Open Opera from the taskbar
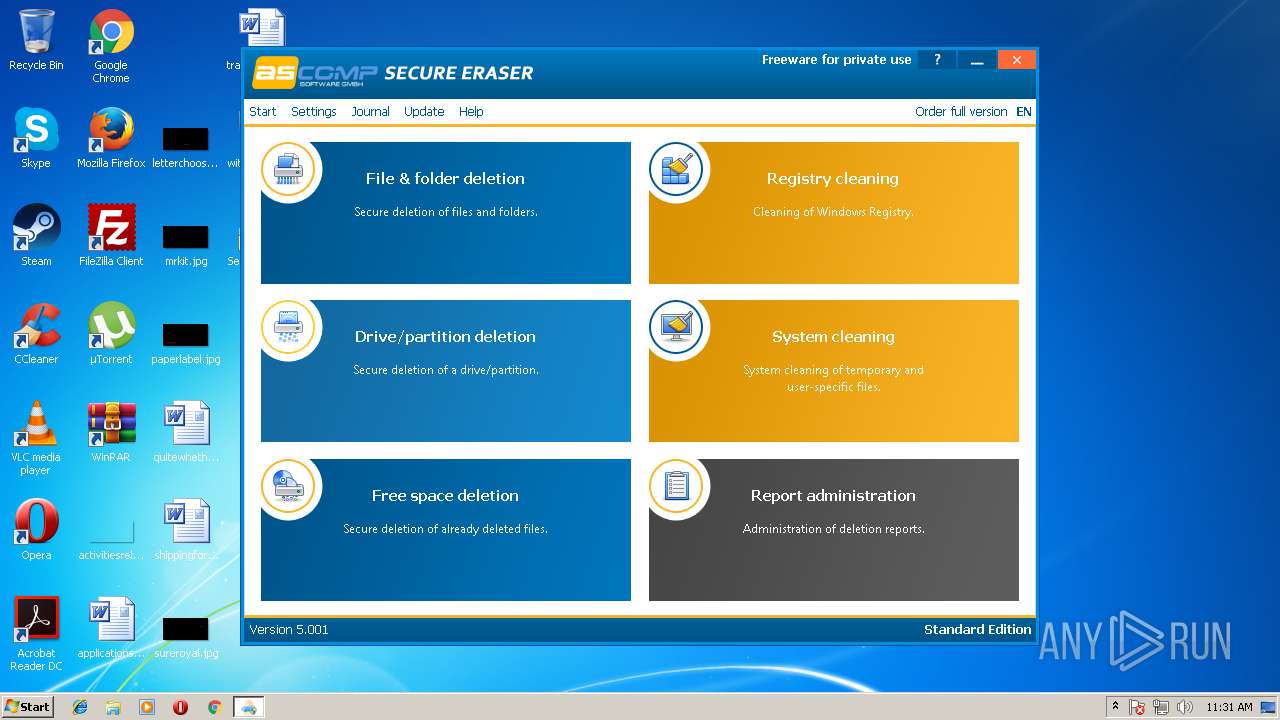Viewport: 1280px width, 720px height. coord(180,707)
